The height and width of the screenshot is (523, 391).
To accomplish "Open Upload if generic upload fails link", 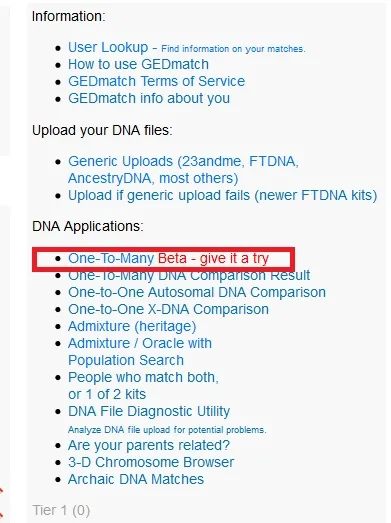I will [x=223, y=195].
